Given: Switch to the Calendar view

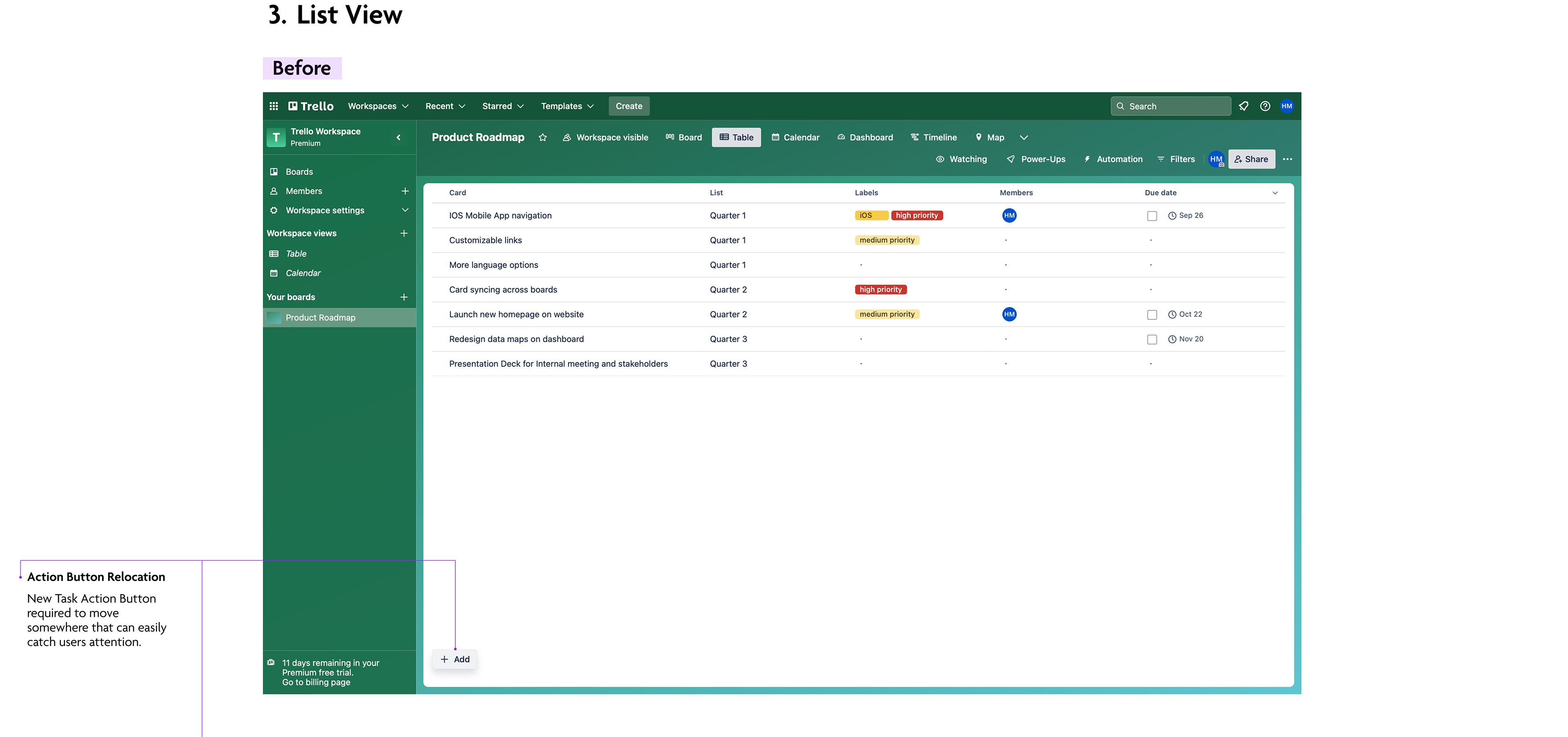Looking at the screenshot, I should 795,138.
